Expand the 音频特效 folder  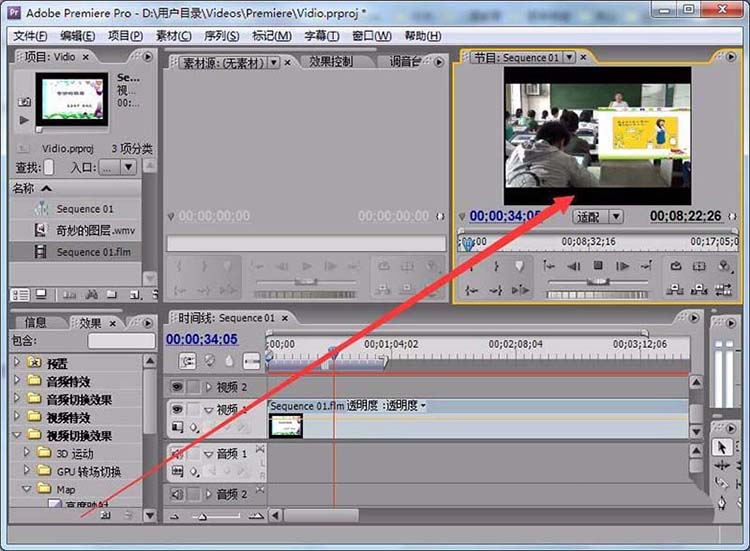click(x=17, y=380)
